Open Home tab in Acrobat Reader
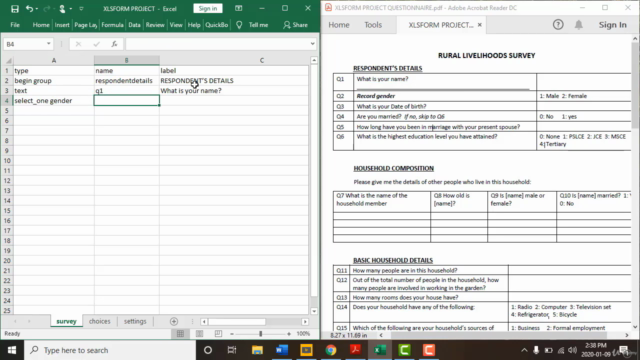Viewport: 640px width, 360px height. 339,25
